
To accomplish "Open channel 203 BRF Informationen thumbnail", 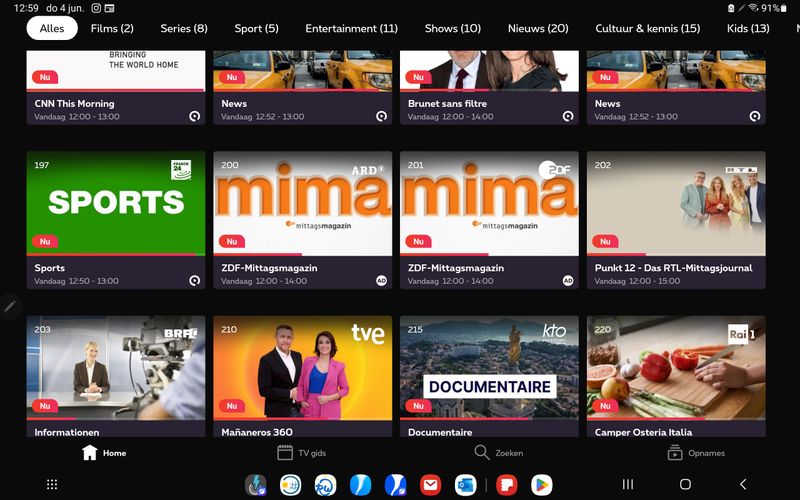I will (x=116, y=367).
